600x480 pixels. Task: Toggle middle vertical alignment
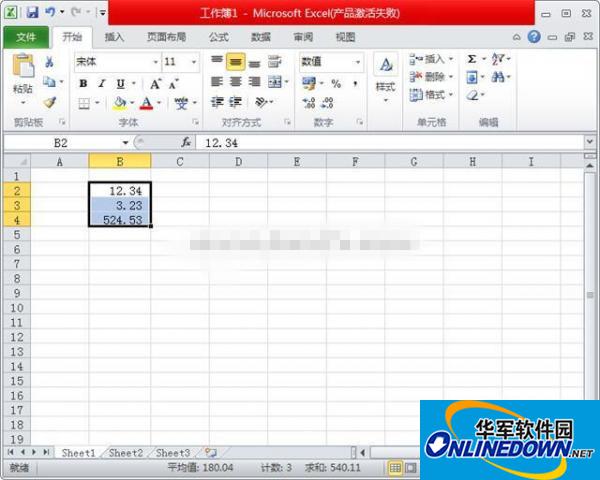pyautogui.click(x=236, y=62)
